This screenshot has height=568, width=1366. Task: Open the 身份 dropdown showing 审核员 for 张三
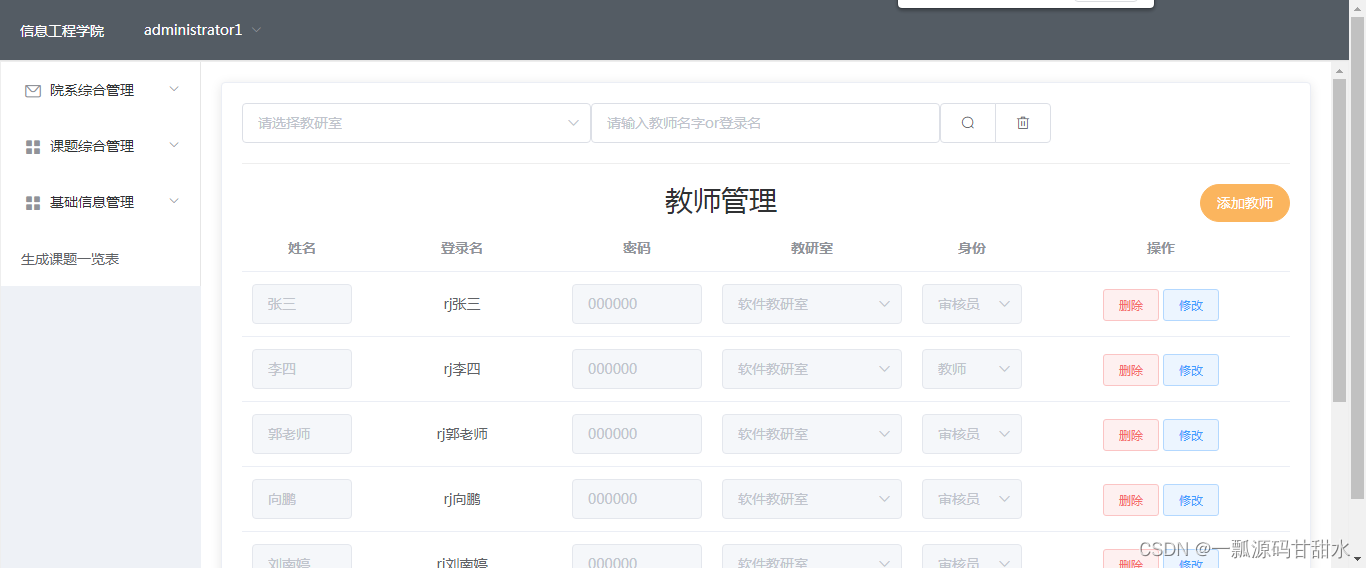point(972,304)
